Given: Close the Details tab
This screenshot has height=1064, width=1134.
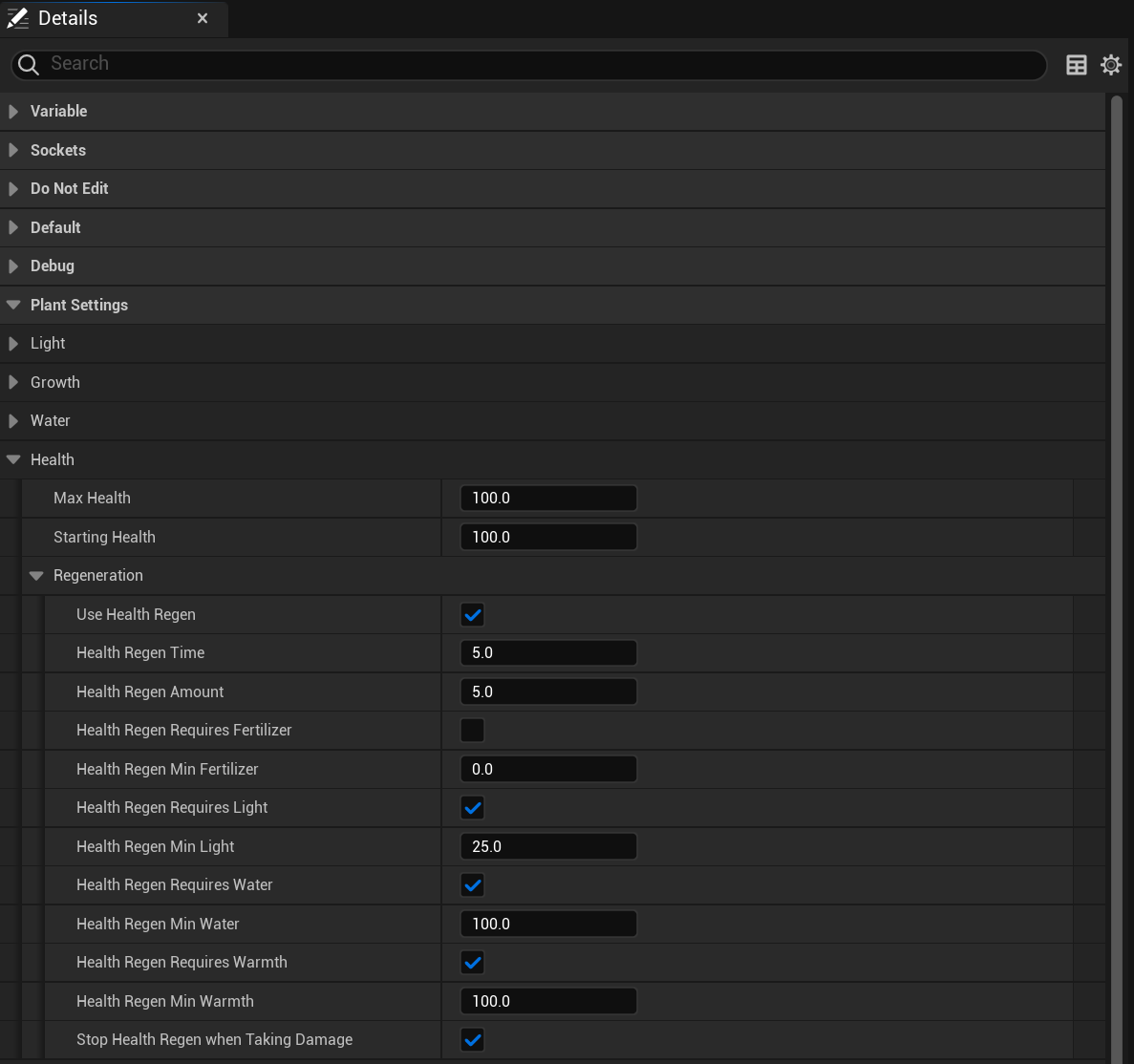Looking at the screenshot, I should (x=203, y=18).
